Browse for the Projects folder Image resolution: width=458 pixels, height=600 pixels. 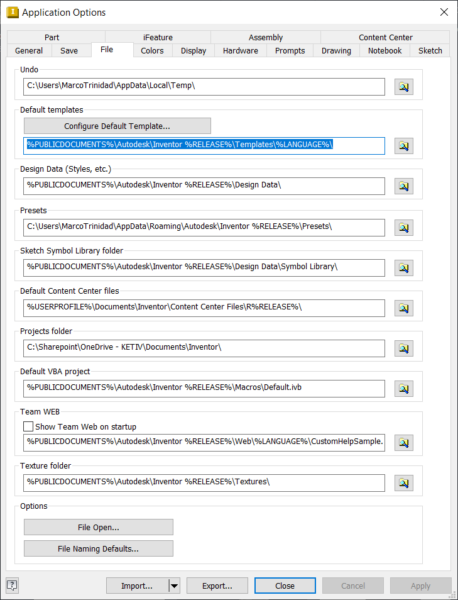tap(404, 348)
